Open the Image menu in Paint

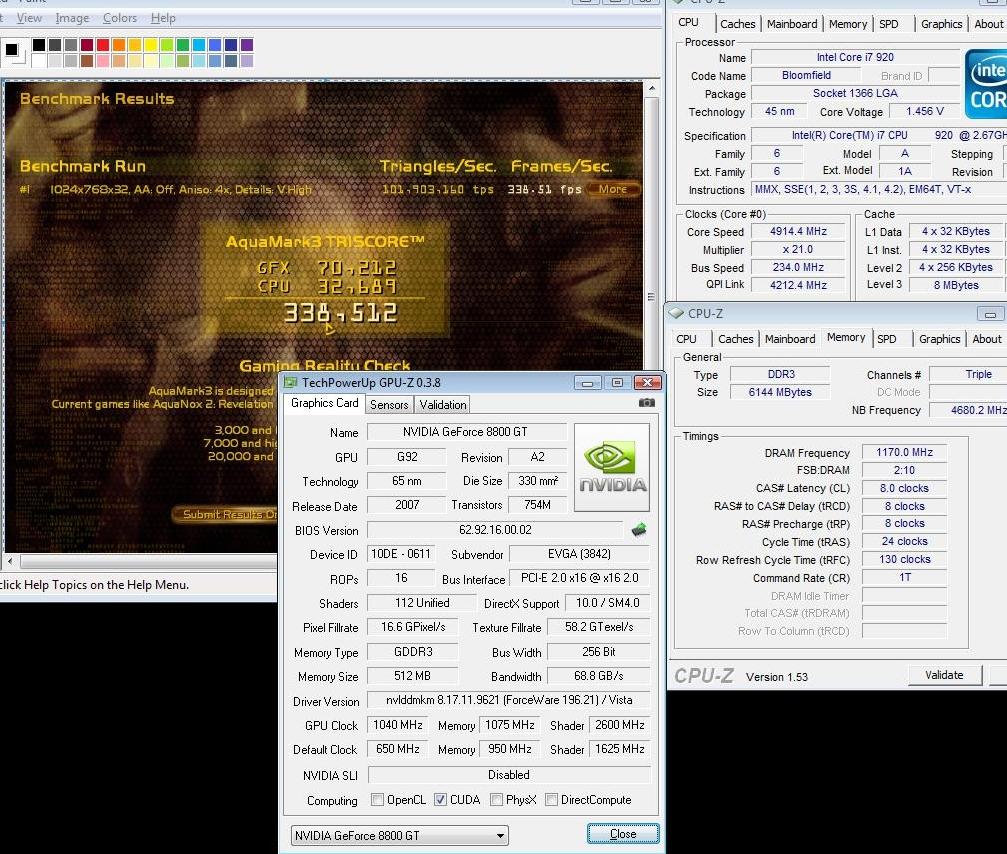(72, 18)
